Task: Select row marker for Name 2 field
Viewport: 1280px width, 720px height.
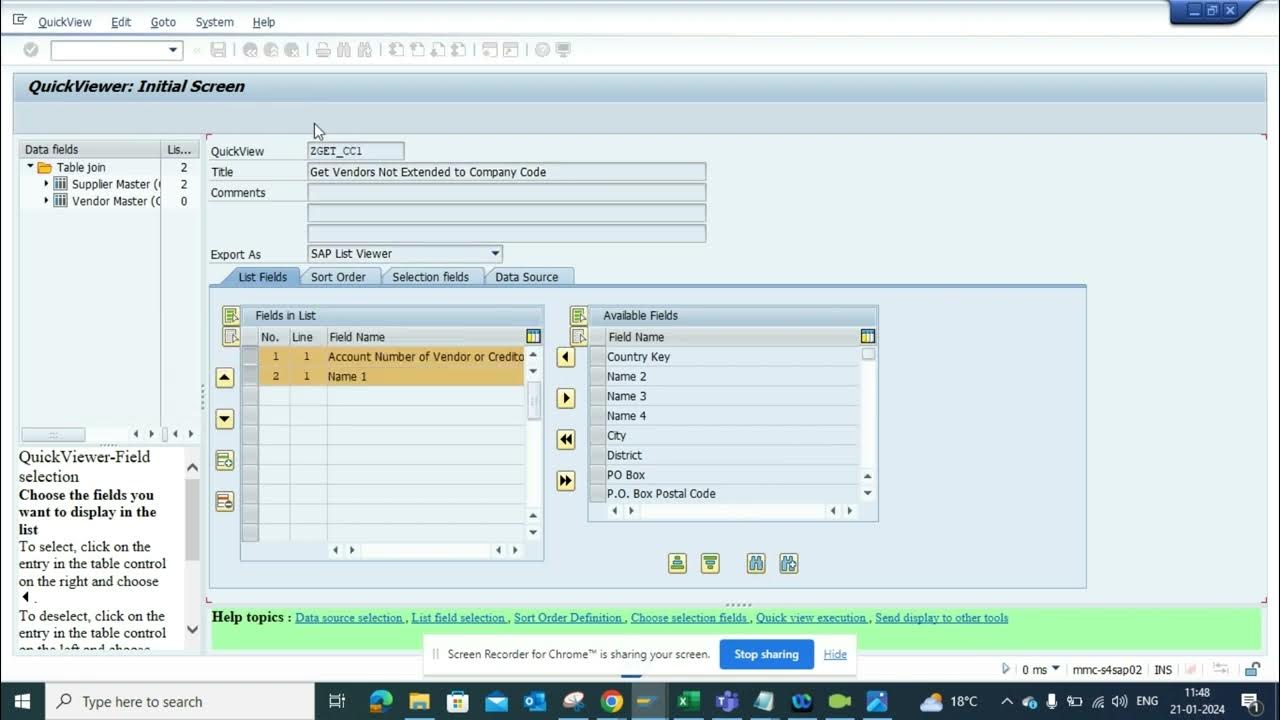Action: (x=597, y=377)
